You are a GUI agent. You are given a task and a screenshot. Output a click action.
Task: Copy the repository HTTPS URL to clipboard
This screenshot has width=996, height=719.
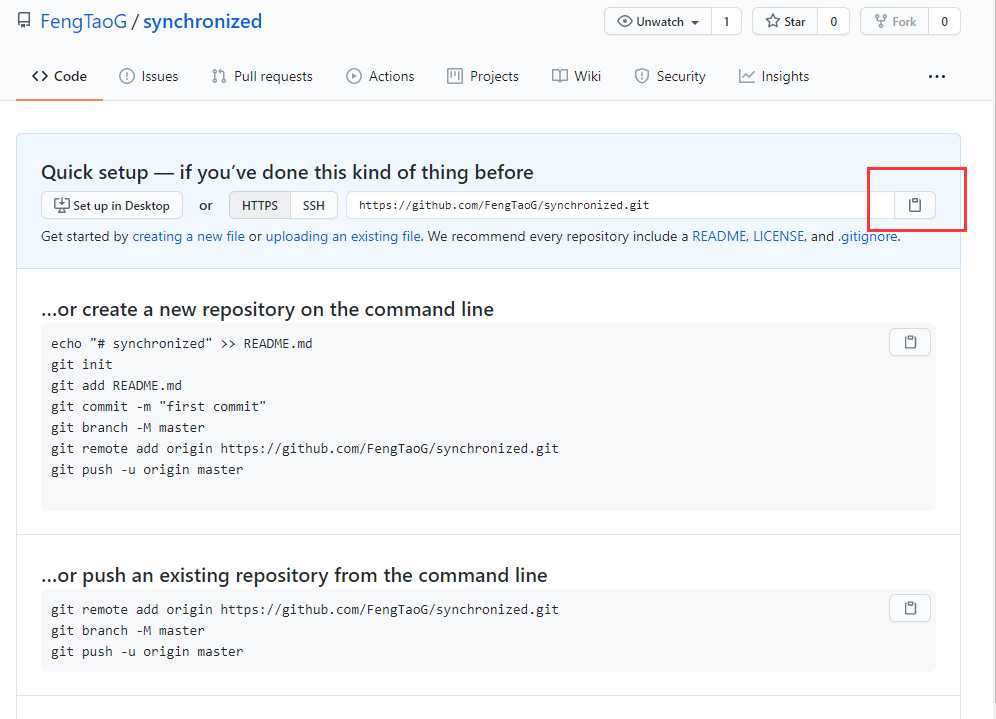pyautogui.click(x=914, y=205)
